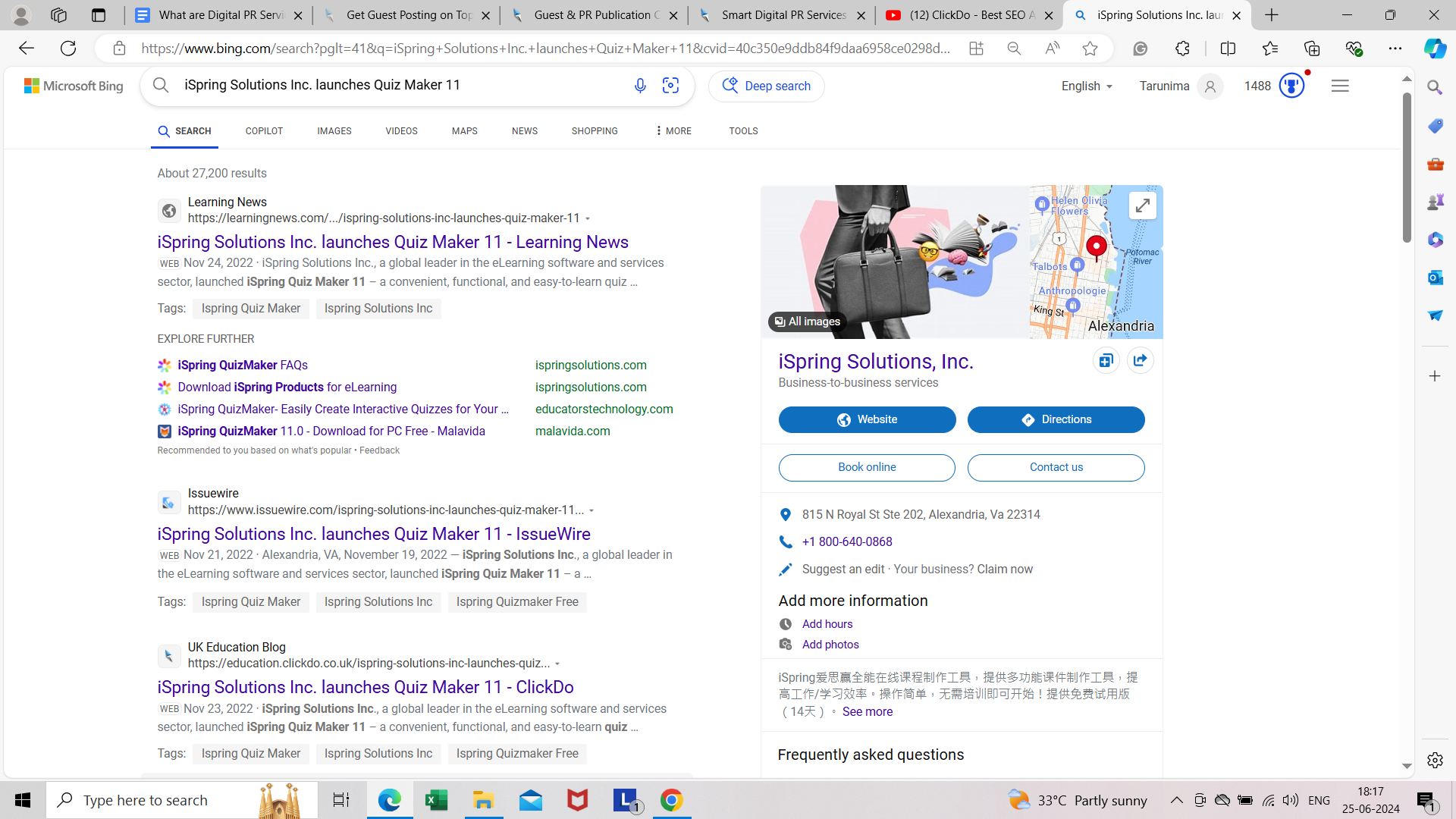Expand the English language dropdown
This screenshot has width=1456, height=819.
point(1087,86)
